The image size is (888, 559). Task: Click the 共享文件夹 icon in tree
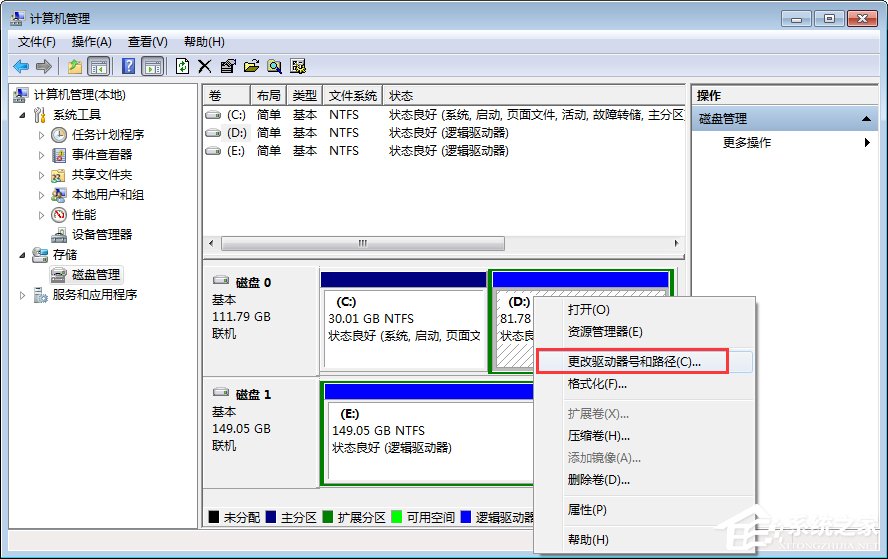click(x=58, y=175)
